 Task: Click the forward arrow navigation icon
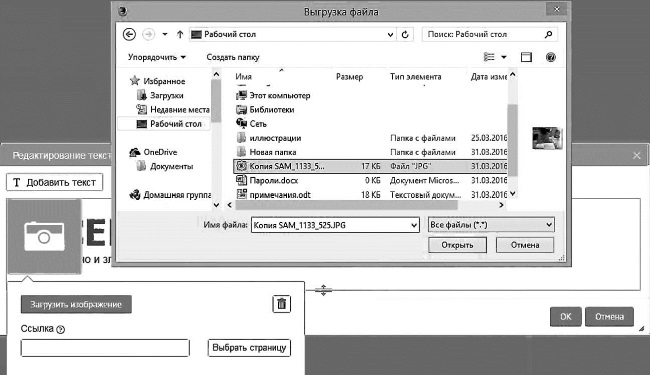pyautogui.click(x=148, y=34)
